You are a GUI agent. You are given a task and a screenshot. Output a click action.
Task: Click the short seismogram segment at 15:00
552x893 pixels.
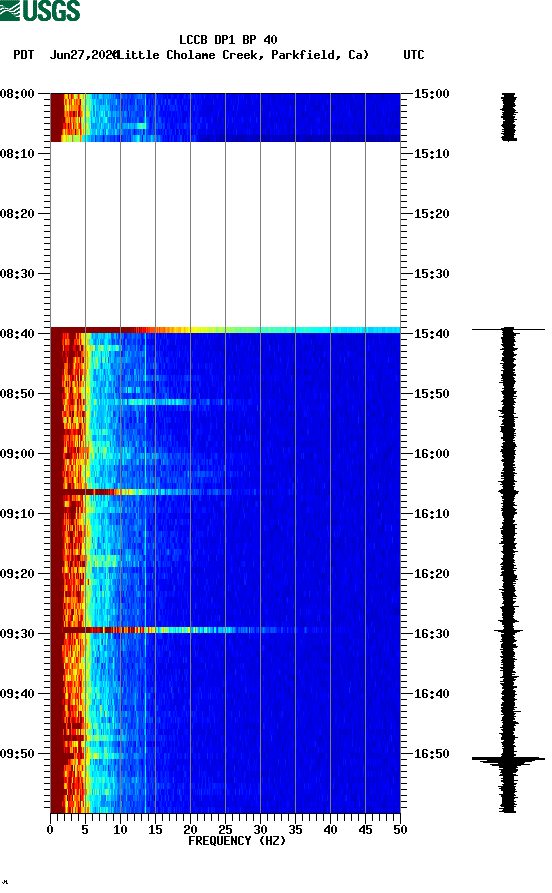[x=509, y=117]
